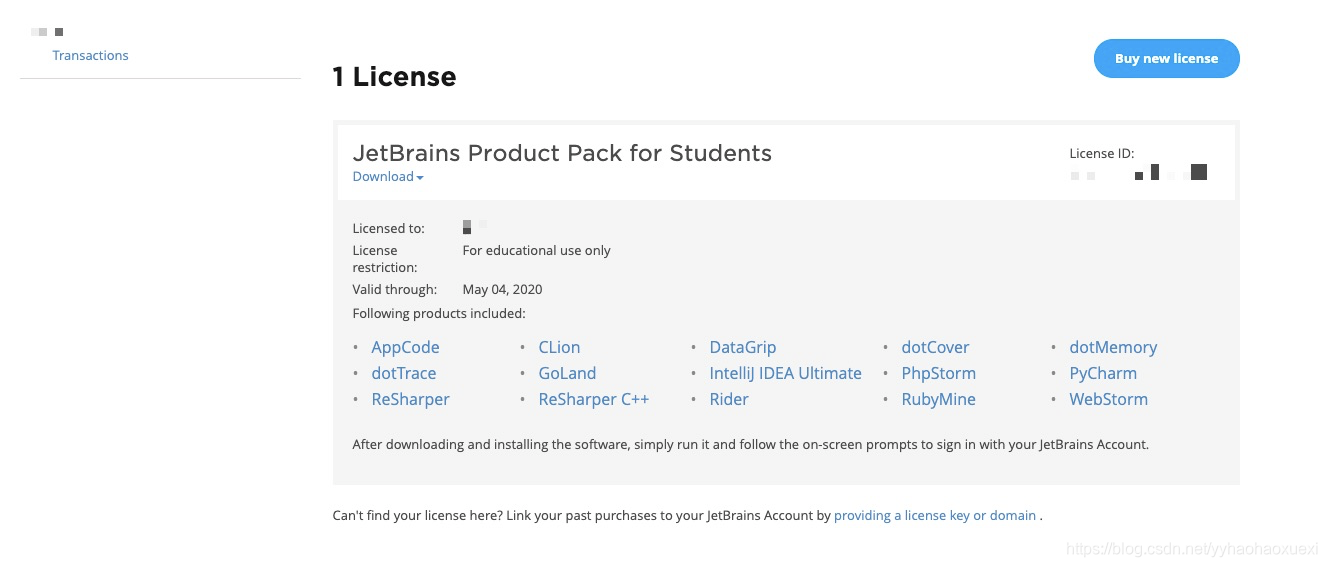Open the AppCode product link

405,347
